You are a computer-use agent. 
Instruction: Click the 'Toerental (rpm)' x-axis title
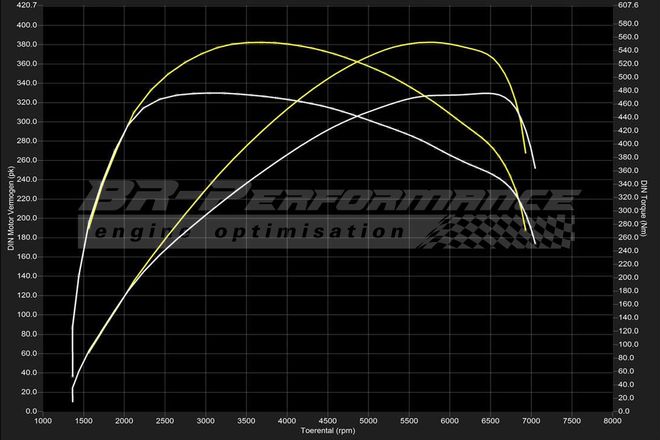[327, 431]
